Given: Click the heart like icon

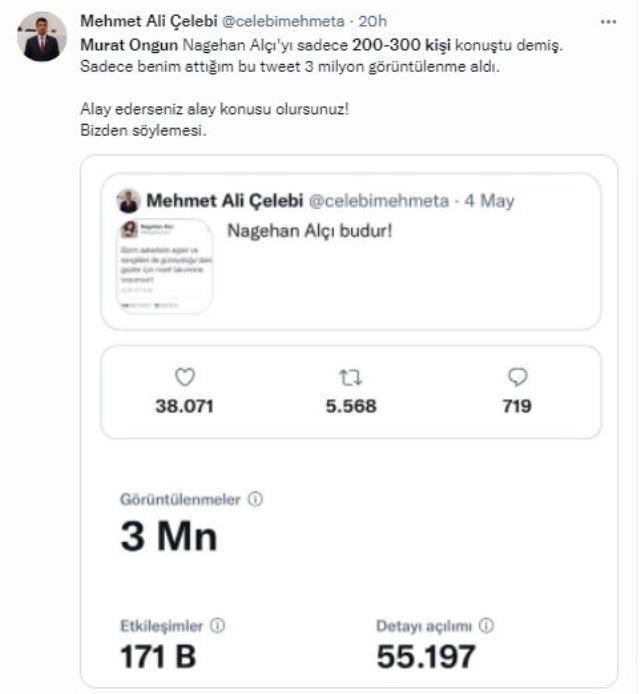Looking at the screenshot, I should click(184, 377).
